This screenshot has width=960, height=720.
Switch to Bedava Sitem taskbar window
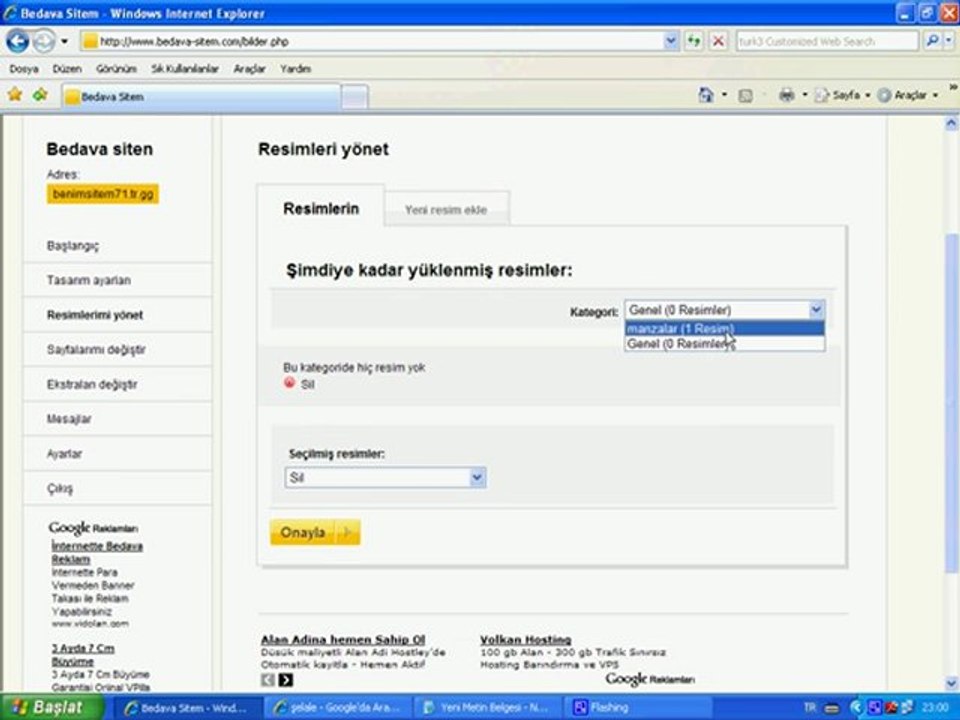pyautogui.click(x=187, y=708)
